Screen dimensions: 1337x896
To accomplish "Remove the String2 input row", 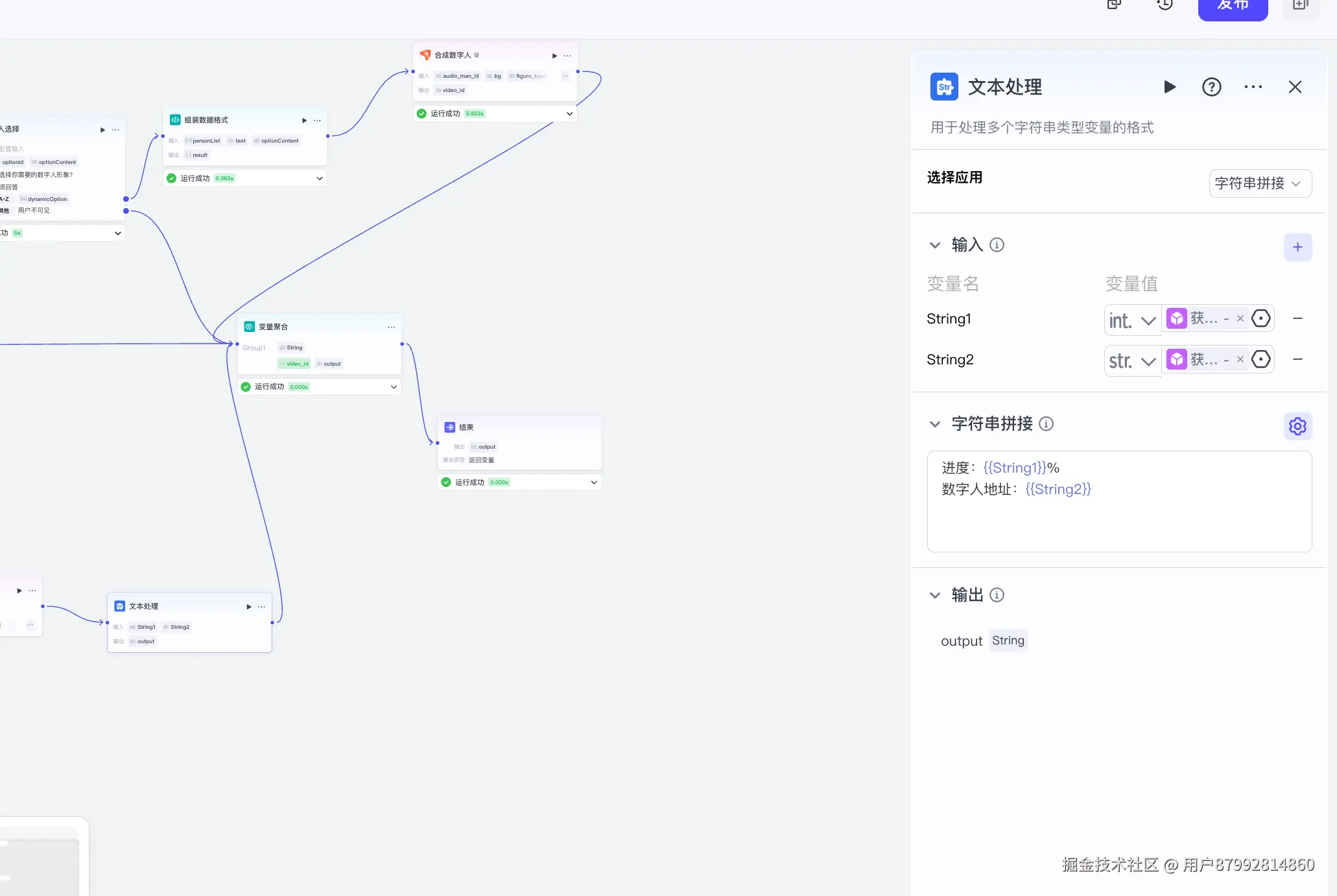I will click(1297, 359).
